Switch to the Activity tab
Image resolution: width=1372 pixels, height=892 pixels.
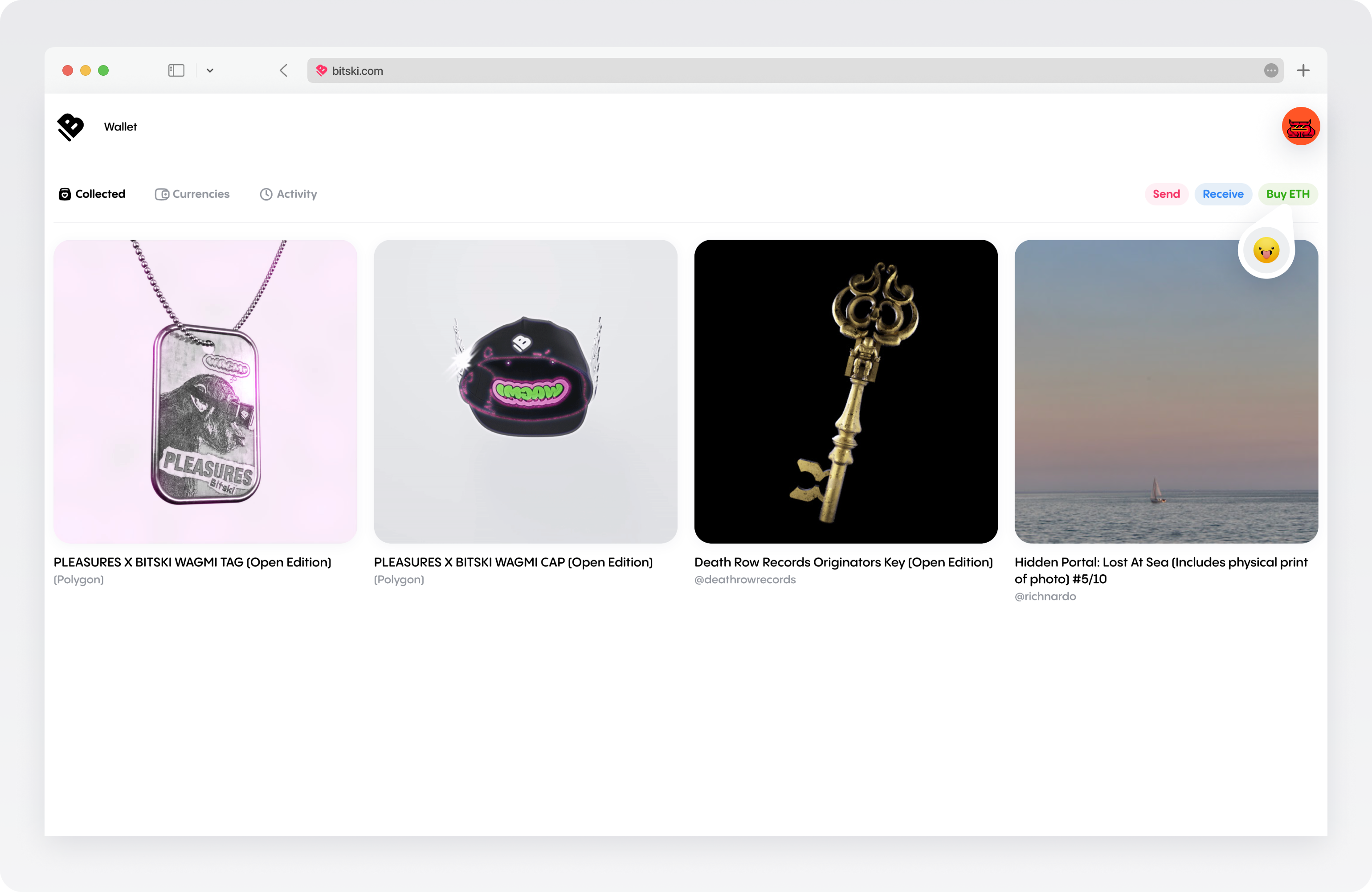pos(288,194)
